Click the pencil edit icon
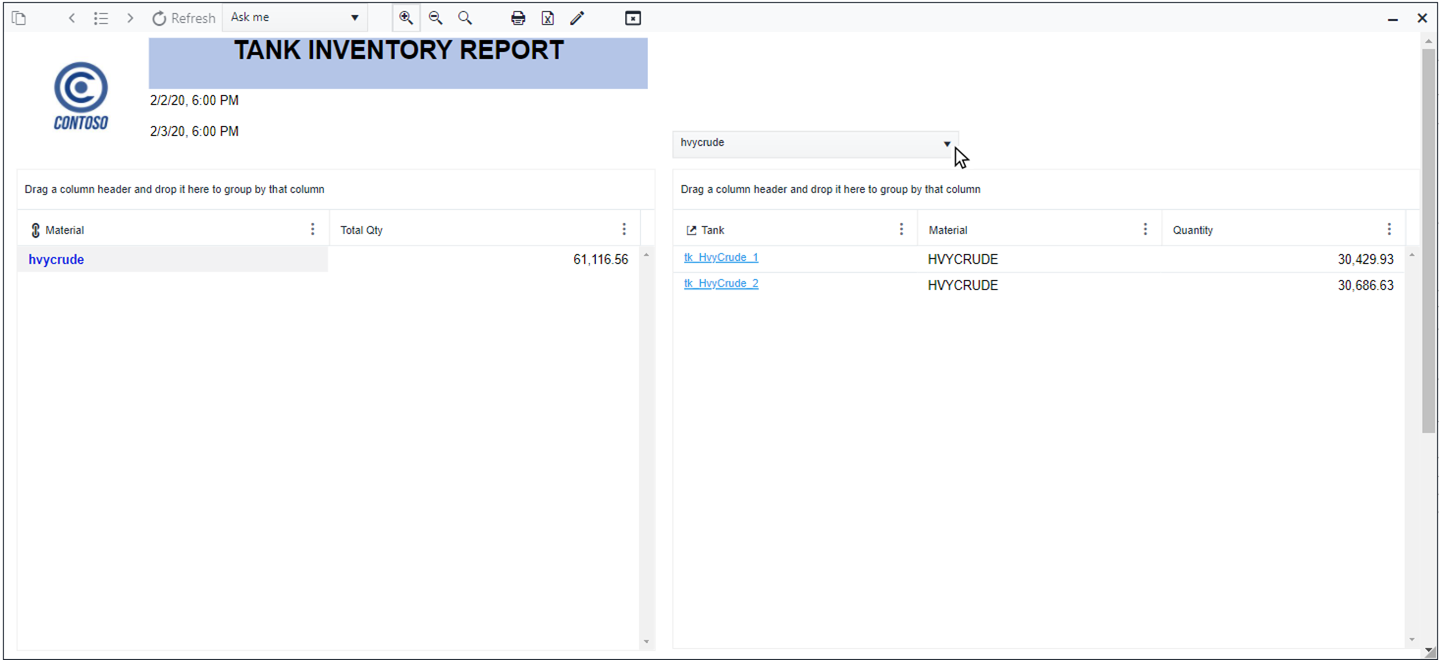This screenshot has height=660, width=1441. pyautogui.click(x=577, y=18)
